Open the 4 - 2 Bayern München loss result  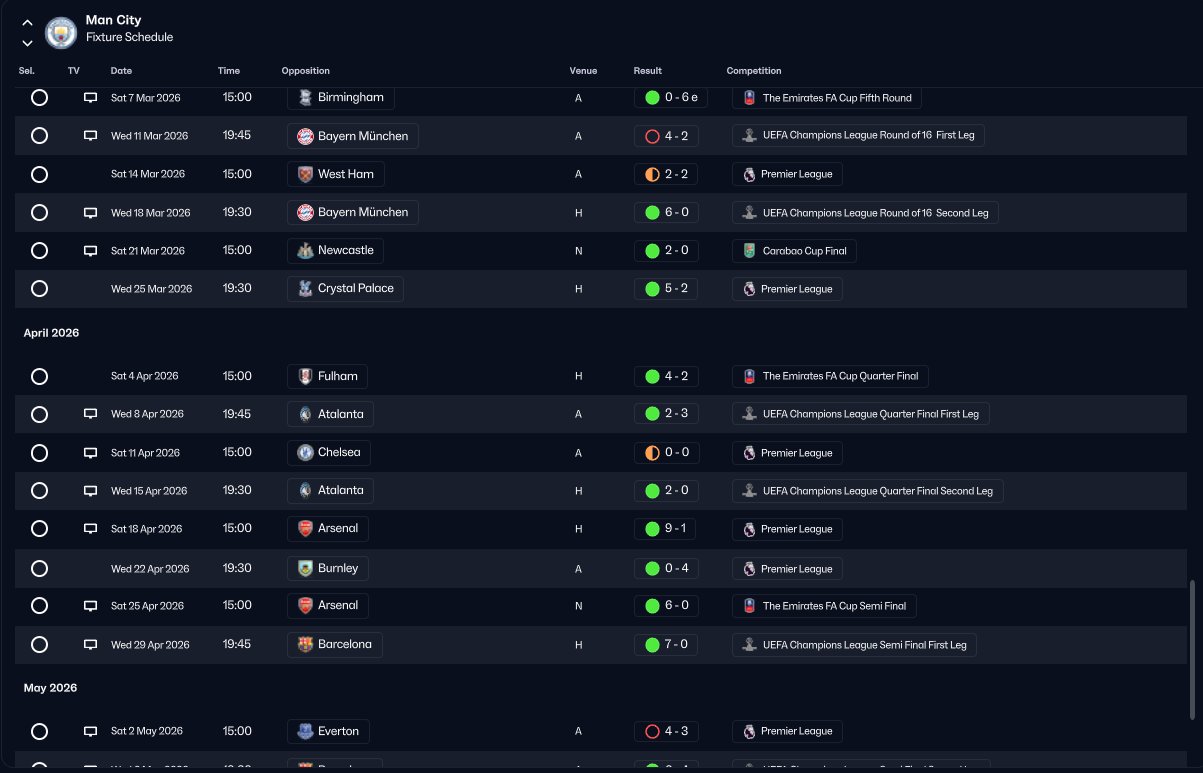pos(666,136)
